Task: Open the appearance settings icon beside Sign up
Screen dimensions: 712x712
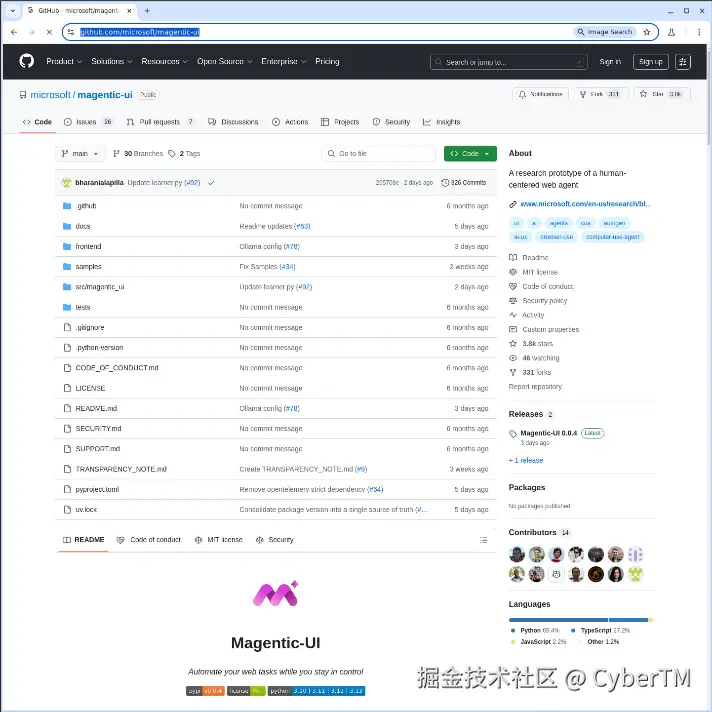Action: point(682,62)
